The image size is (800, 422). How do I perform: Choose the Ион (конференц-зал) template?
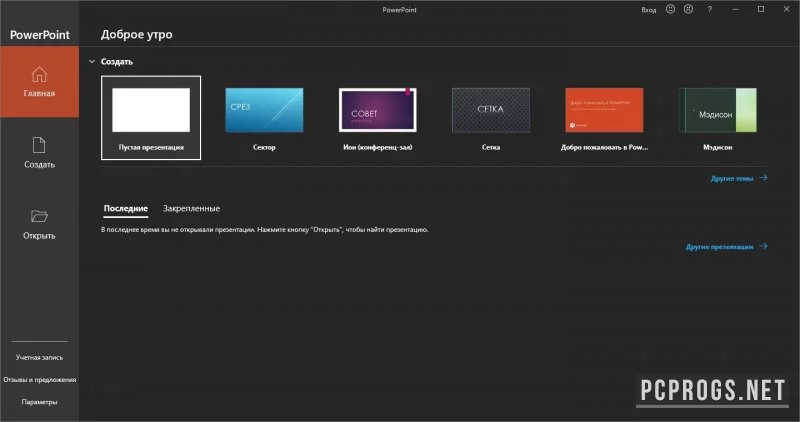tap(378, 110)
